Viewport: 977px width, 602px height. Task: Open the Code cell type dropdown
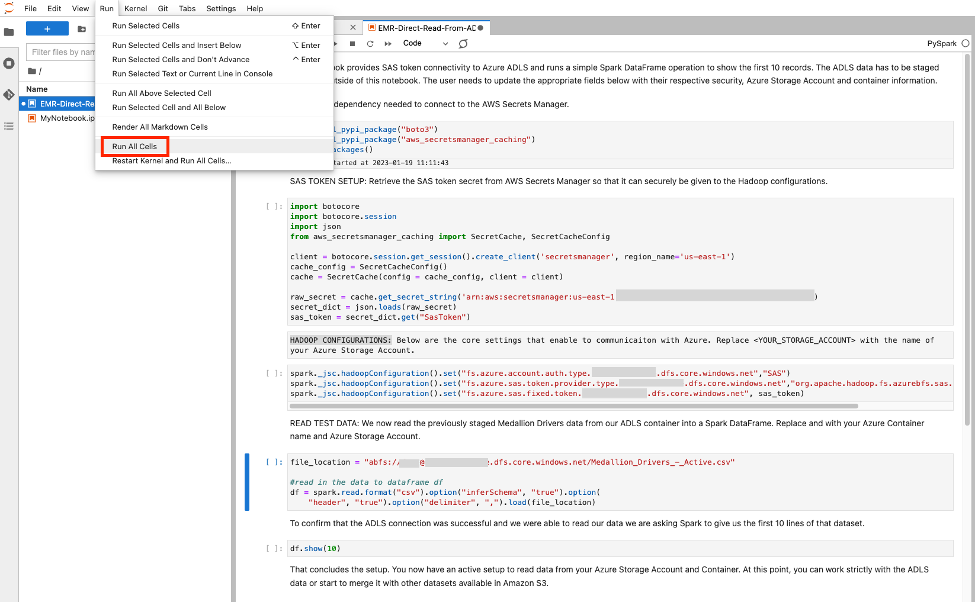click(x=425, y=44)
